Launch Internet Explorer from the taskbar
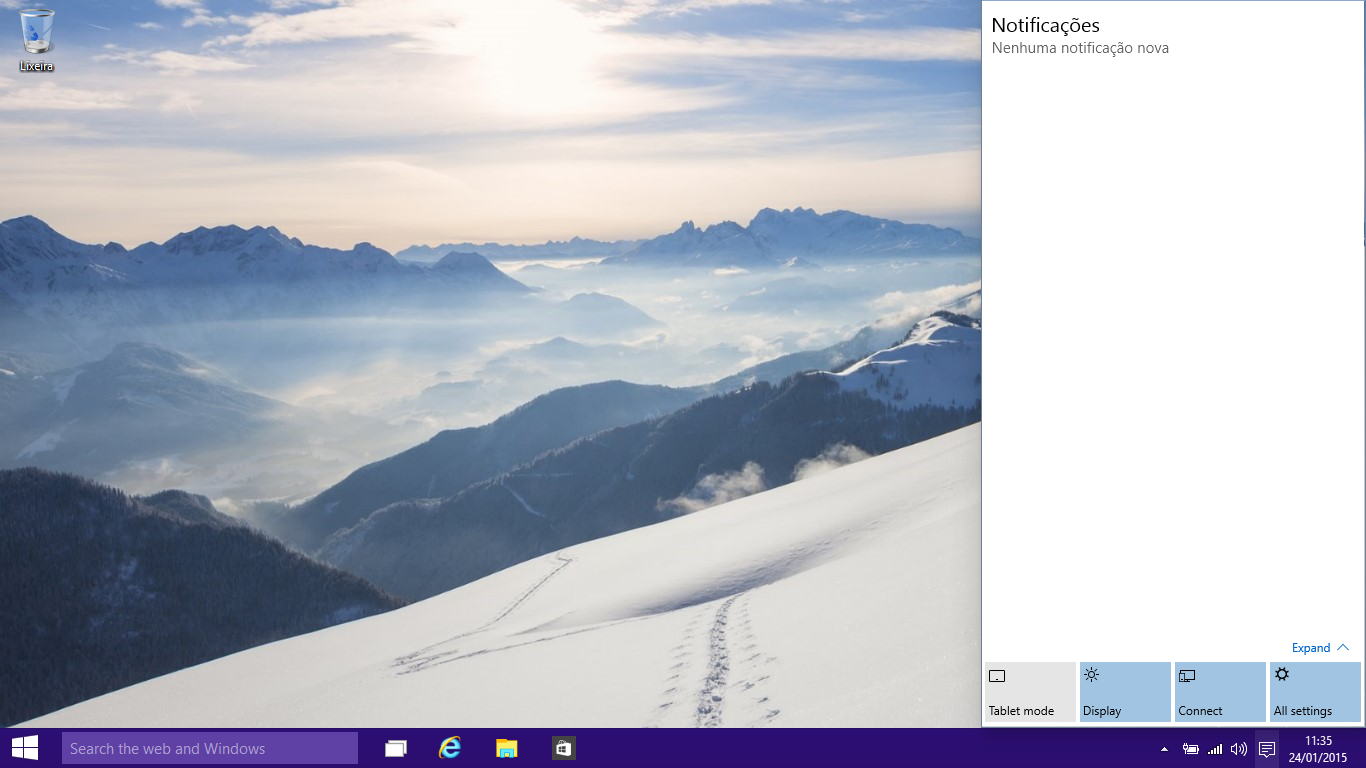The height and width of the screenshot is (768, 1366). [451, 748]
